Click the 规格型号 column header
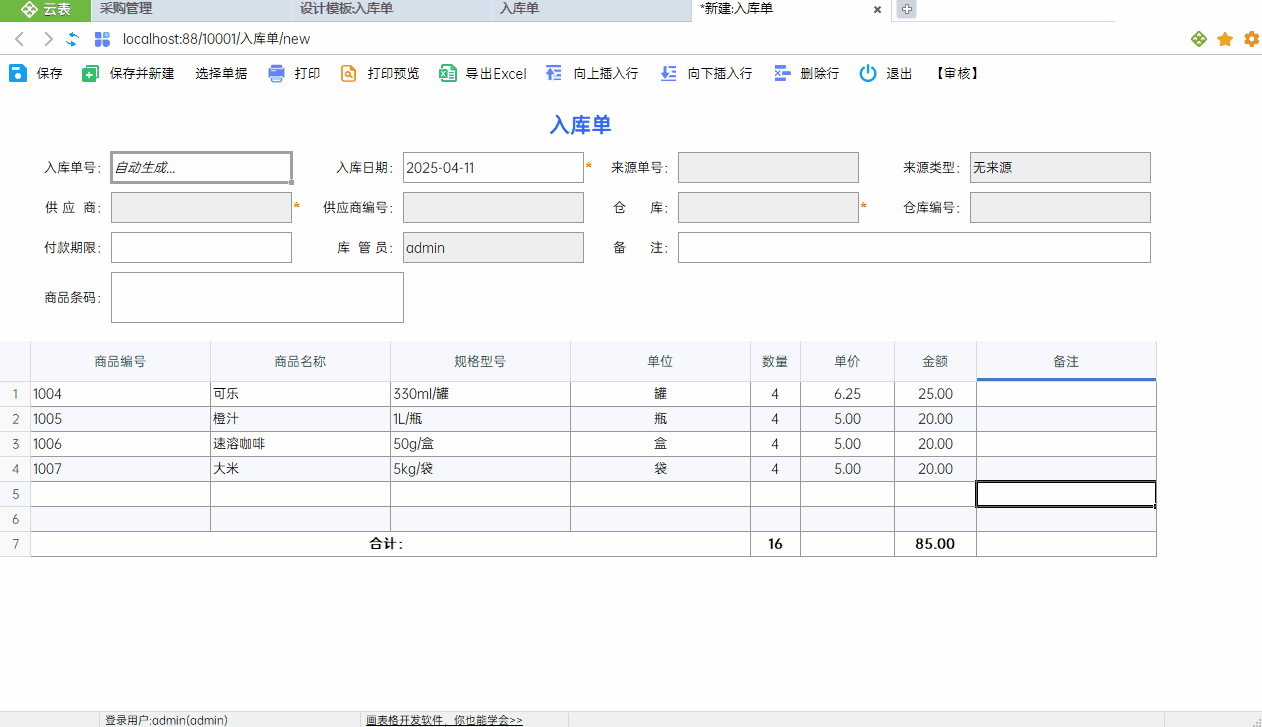Image resolution: width=1262 pixels, height=727 pixels. coord(480,361)
